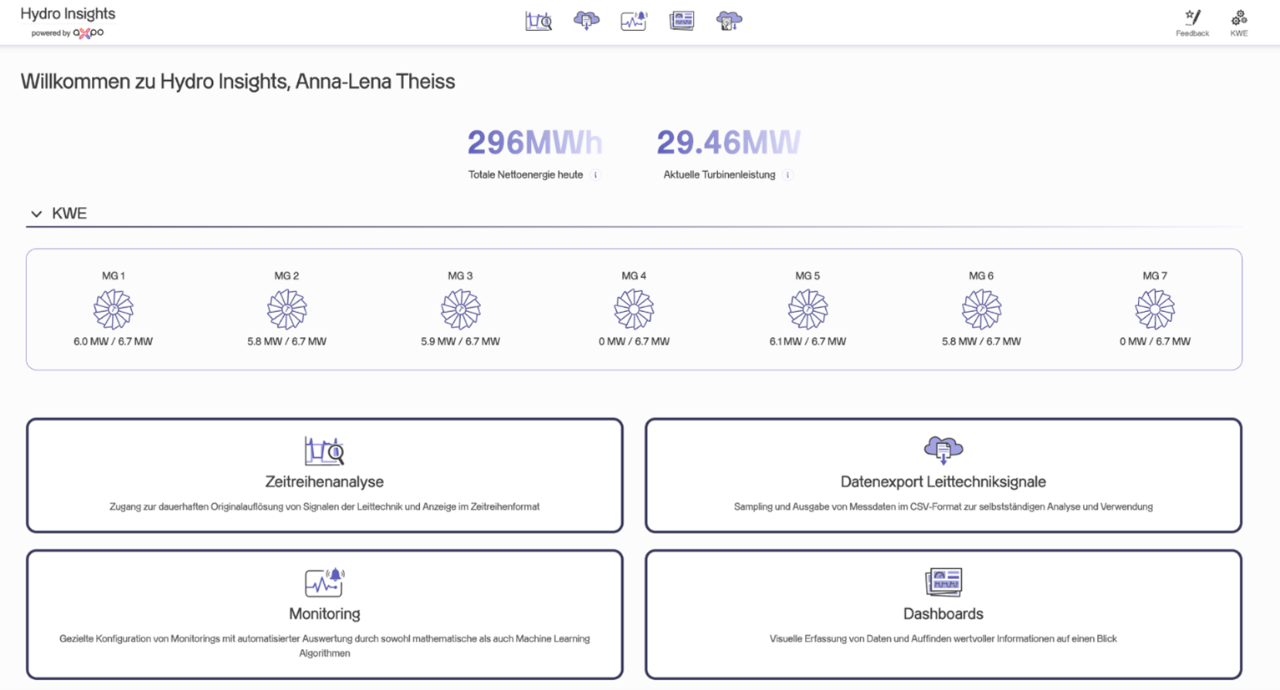Click the info icon beside Aktuelle Turbinenleistung
This screenshot has height=690, width=1280.
coord(789,174)
